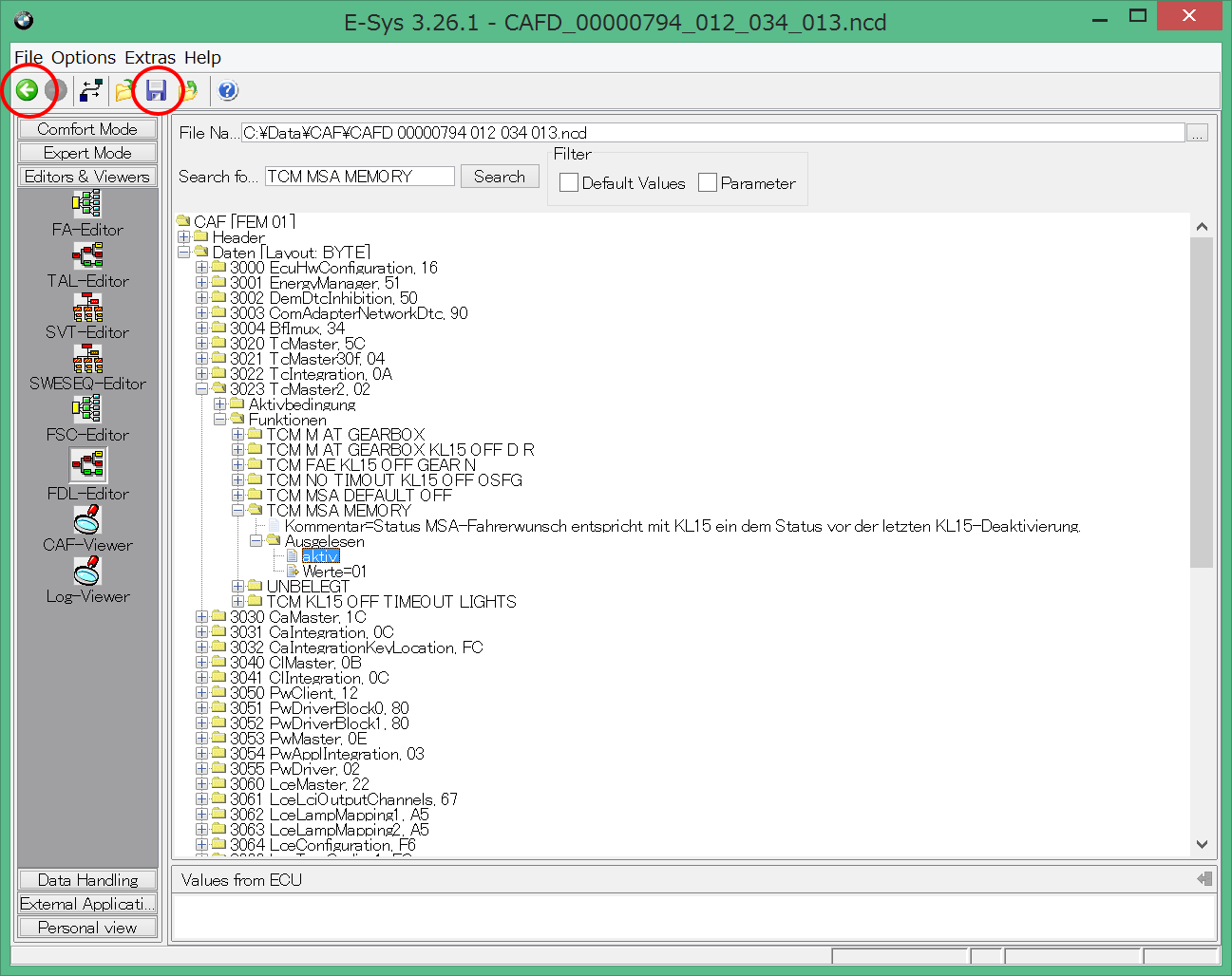Viewport: 1232px width, 976px height.
Task: Open the FSC-Editor
Action: [x=87, y=420]
